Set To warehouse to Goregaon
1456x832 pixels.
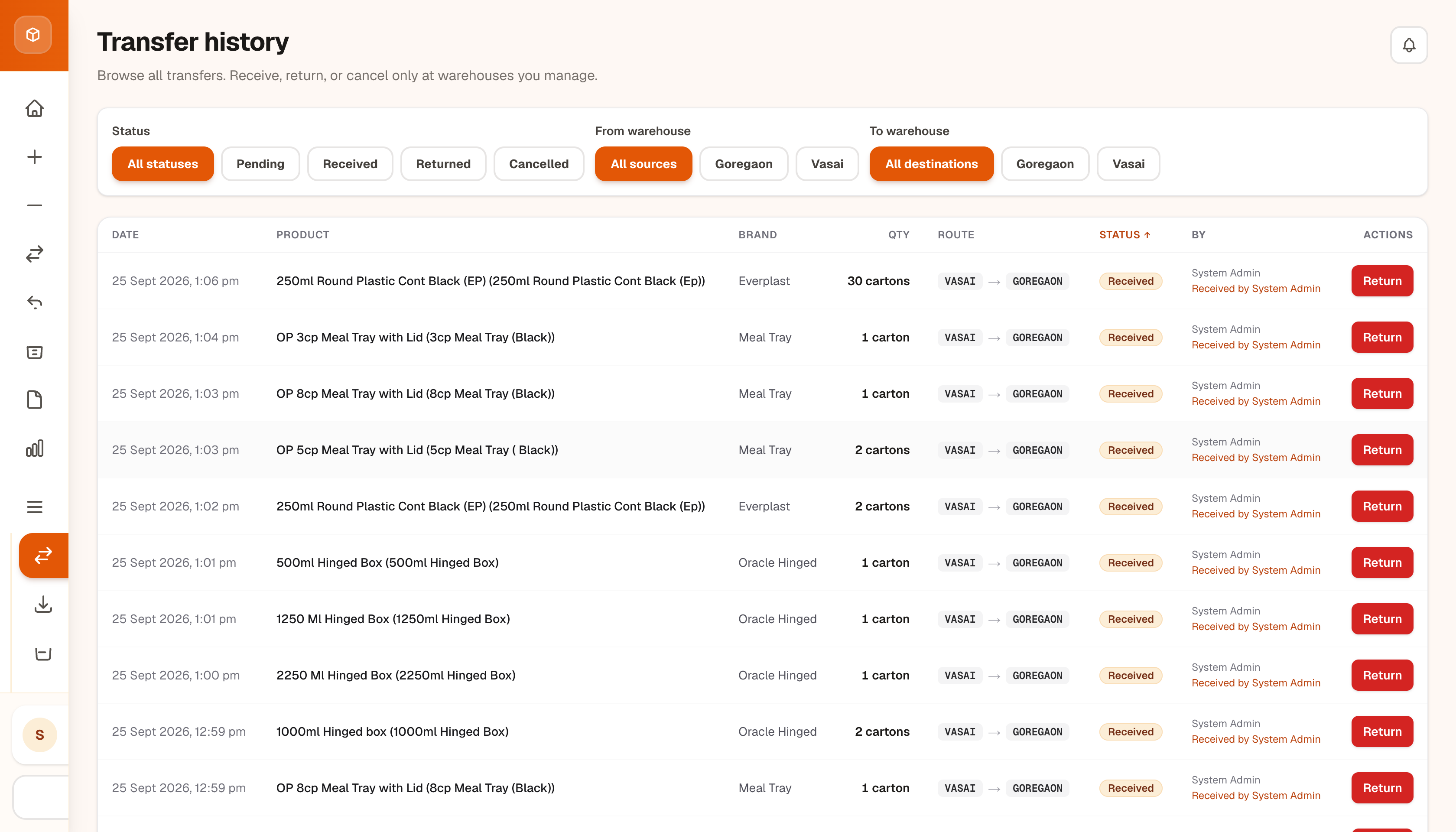tap(1045, 164)
